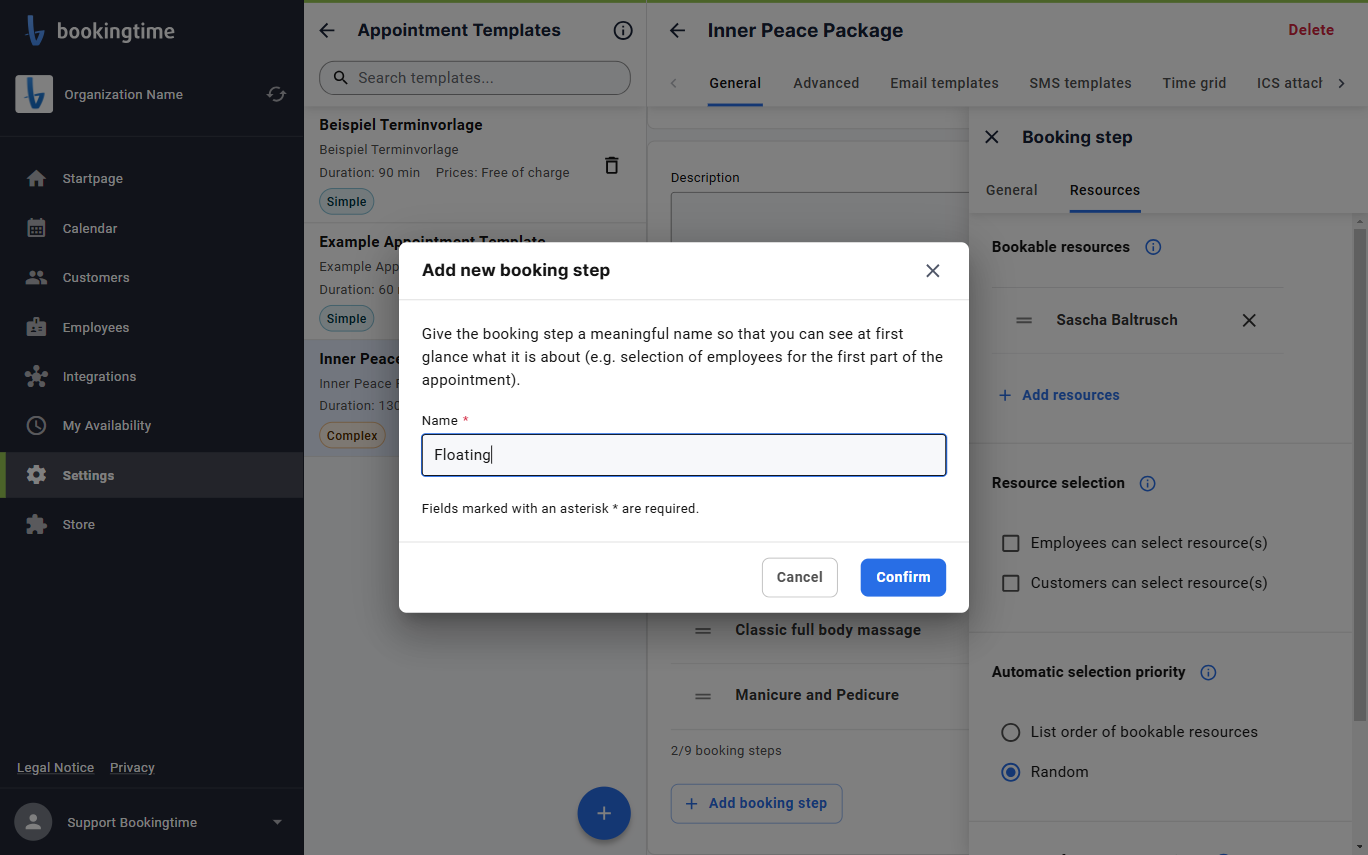This screenshot has width=1368, height=855.
Task: Click the Employees badge icon
Action: click(x=36, y=327)
